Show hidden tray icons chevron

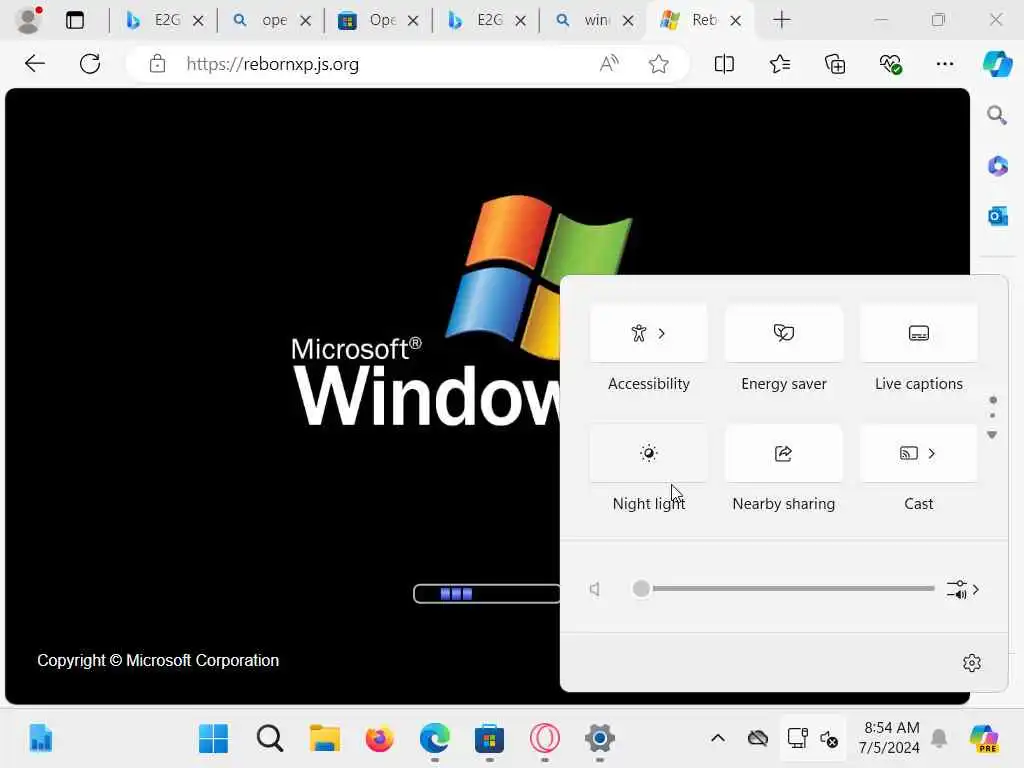718,739
